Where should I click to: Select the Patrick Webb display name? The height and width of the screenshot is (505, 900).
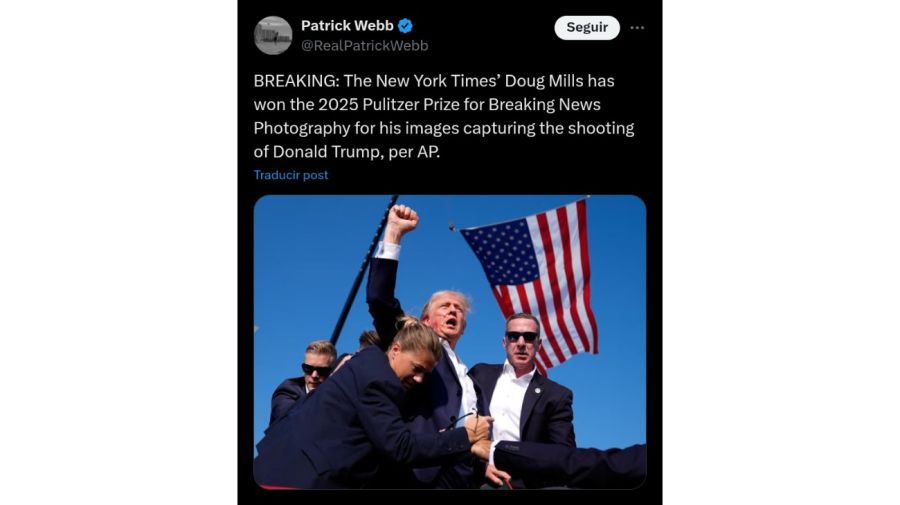click(347, 26)
